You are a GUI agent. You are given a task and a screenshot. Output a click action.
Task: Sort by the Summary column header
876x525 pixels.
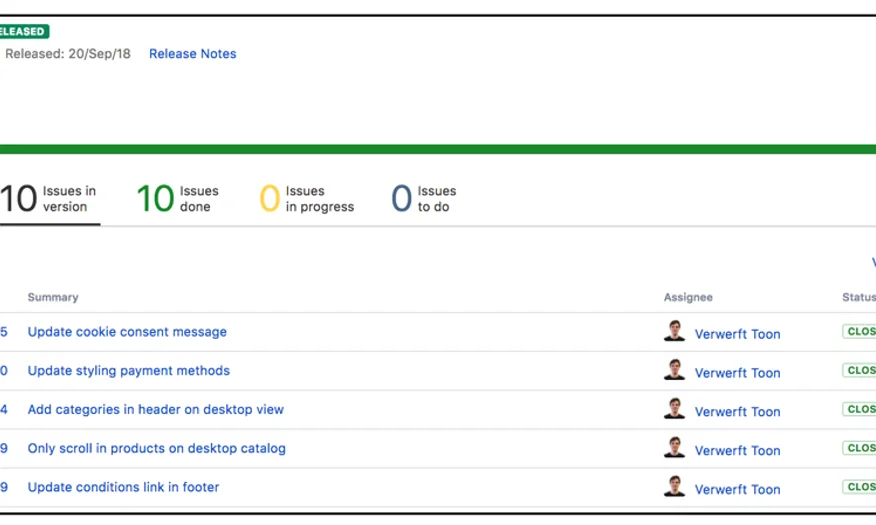[x=53, y=297]
